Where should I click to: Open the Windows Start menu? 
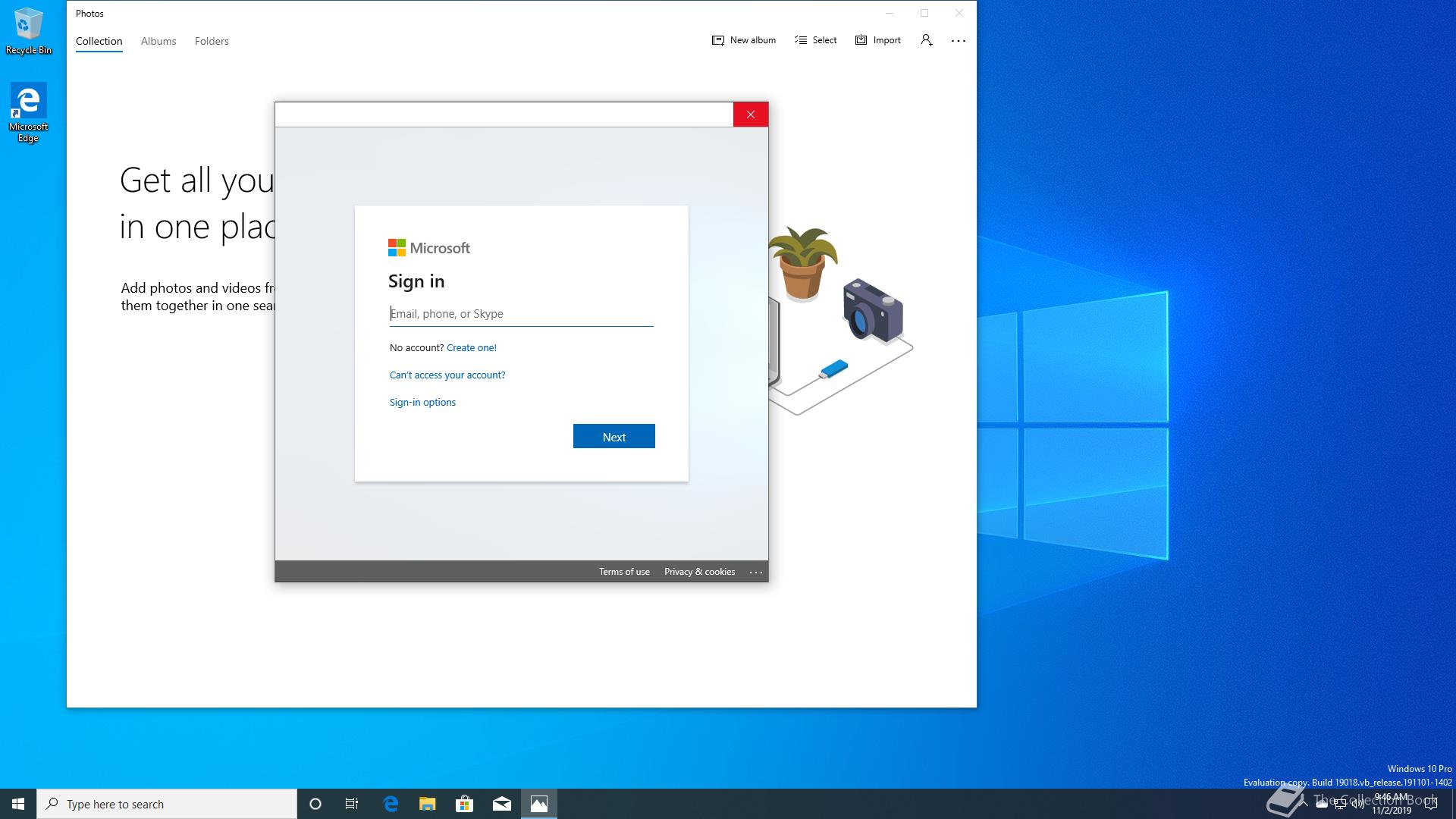(x=18, y=804)
